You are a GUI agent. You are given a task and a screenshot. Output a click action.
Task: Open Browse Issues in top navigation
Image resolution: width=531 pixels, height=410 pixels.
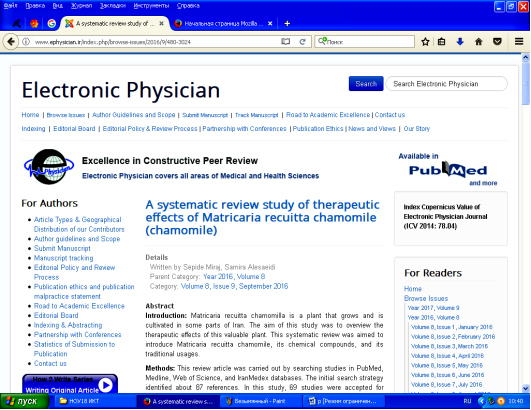(66, 115)
